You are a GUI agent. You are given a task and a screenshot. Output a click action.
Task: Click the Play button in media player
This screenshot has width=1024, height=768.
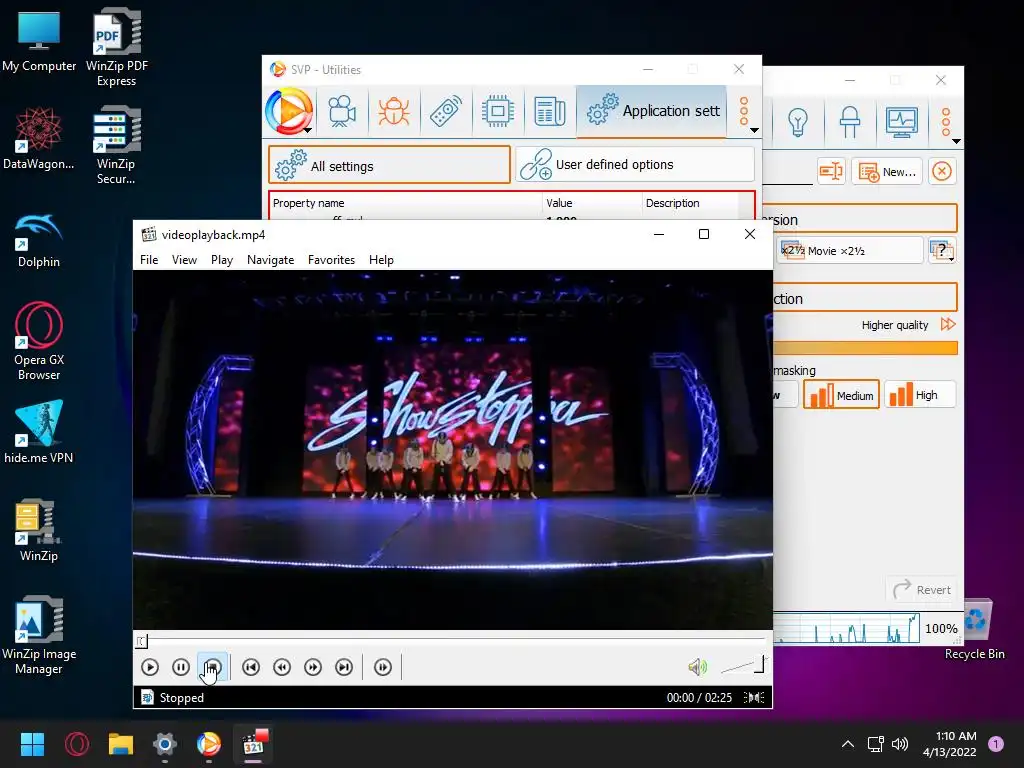coord(150,667)
